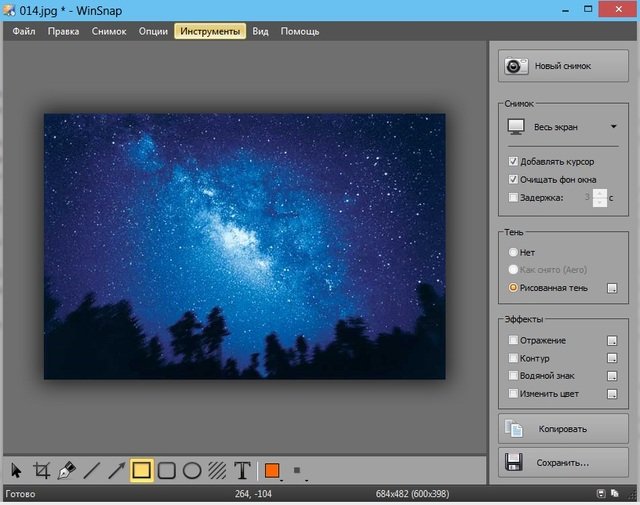
Task: Enable the 'Отражение' effect checkbox
Action: pyautogui.click(x=514, y=340)
